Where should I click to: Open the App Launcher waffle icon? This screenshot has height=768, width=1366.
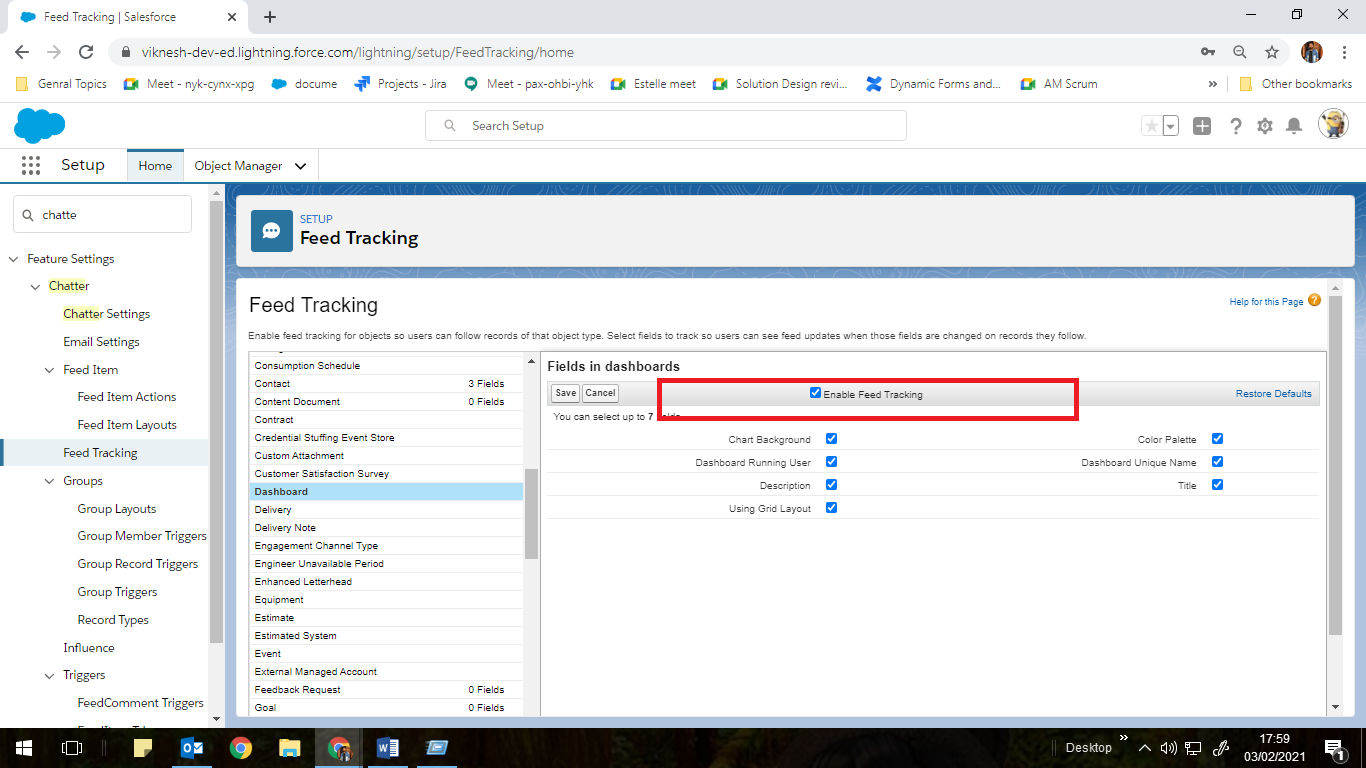tap(31, 165)
